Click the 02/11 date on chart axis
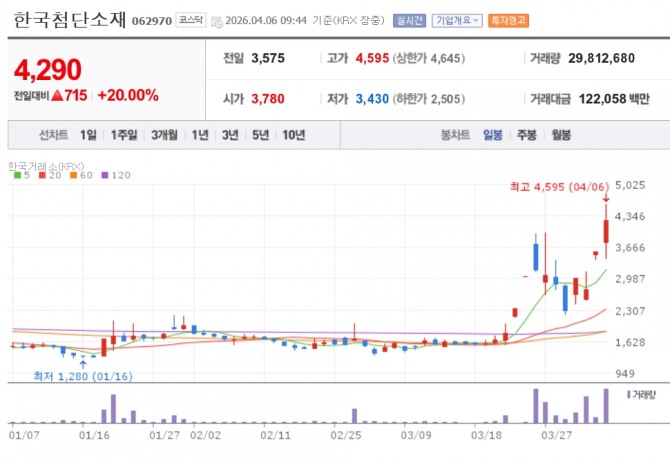 coord(276,436)
